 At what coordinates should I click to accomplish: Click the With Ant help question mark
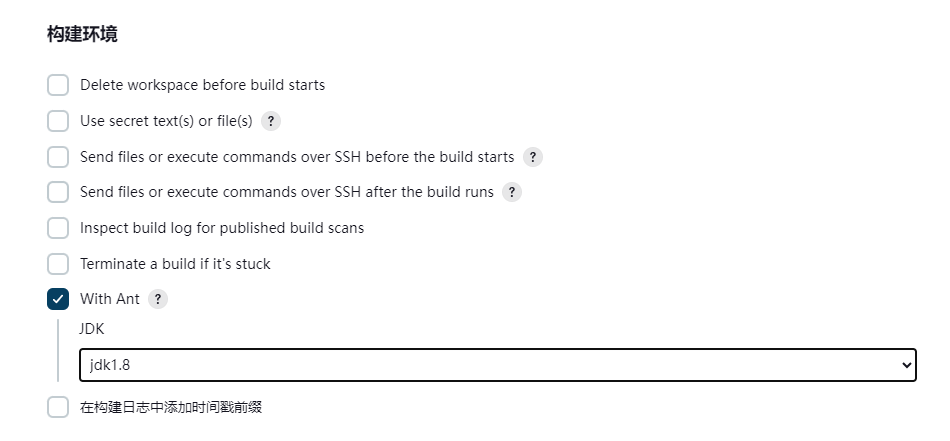(158, 299)
